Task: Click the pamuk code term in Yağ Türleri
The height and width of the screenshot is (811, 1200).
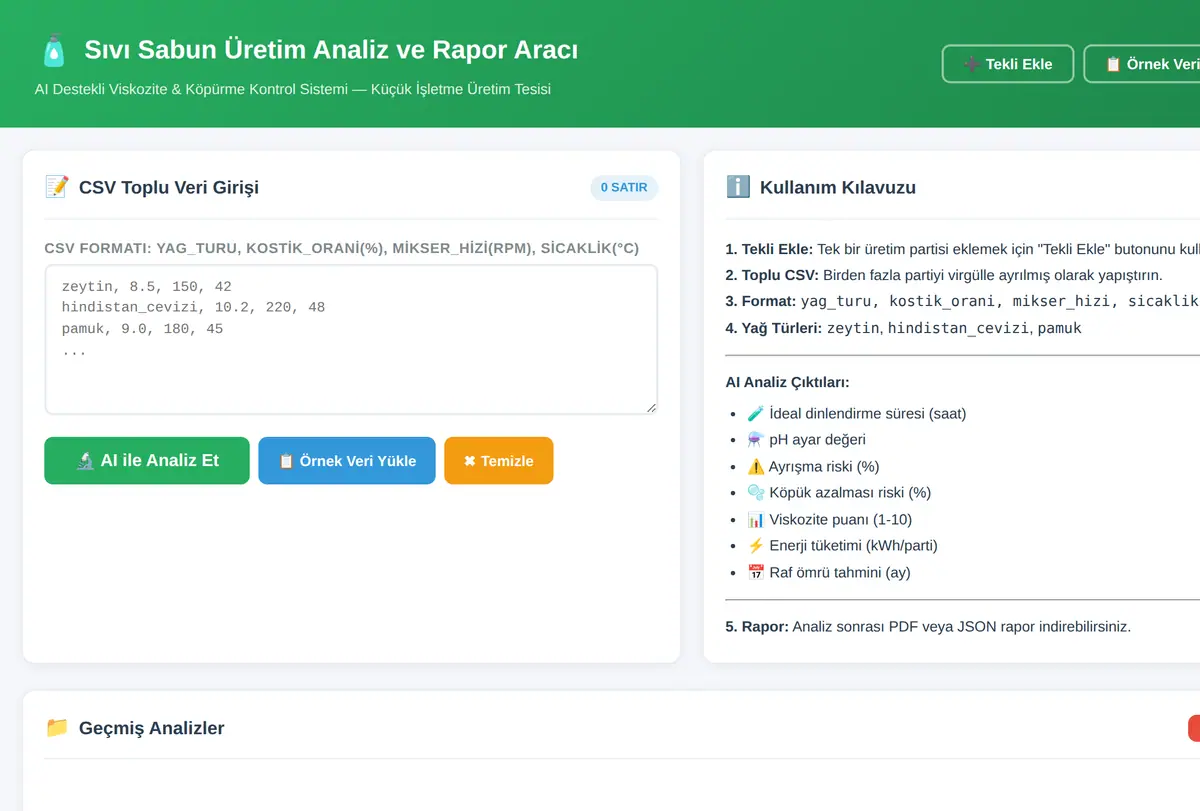Action: point(1060,328)
